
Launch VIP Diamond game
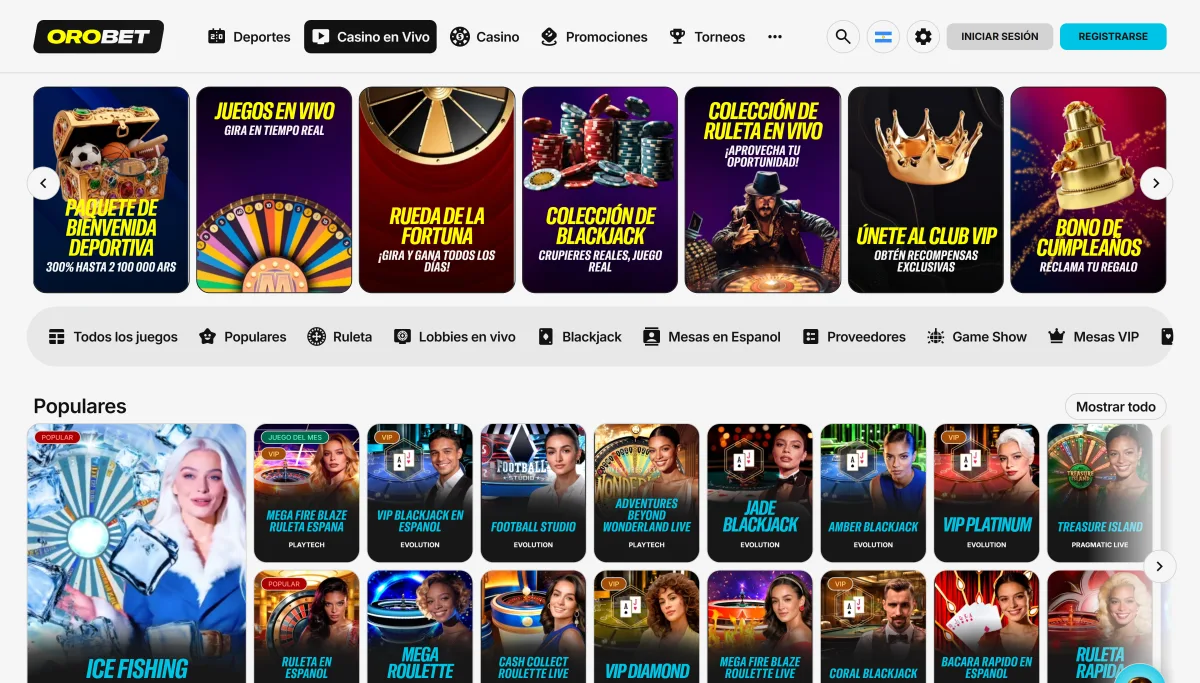pos(647,627)
